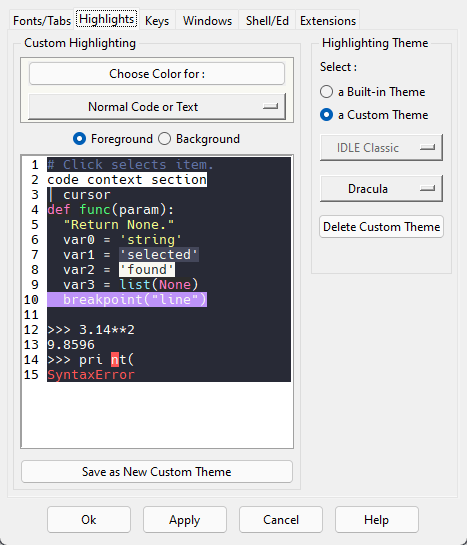
Task: Click the breakpoint("line") sample line
Action: pyautogui.click(x=127, y=299)
